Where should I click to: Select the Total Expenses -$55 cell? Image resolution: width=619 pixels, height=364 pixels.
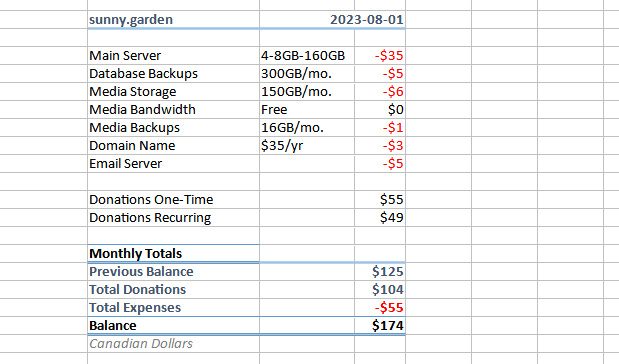click(x=380, y=308)
